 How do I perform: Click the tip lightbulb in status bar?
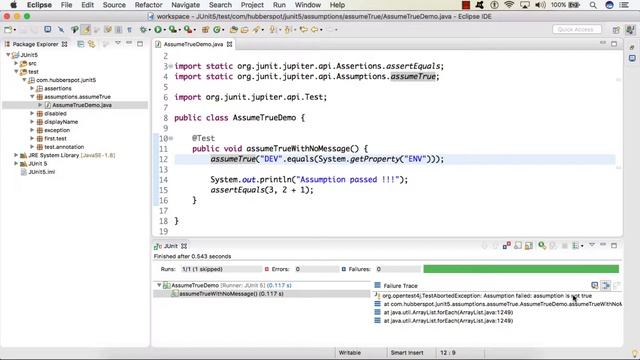(x=635, y=353)
